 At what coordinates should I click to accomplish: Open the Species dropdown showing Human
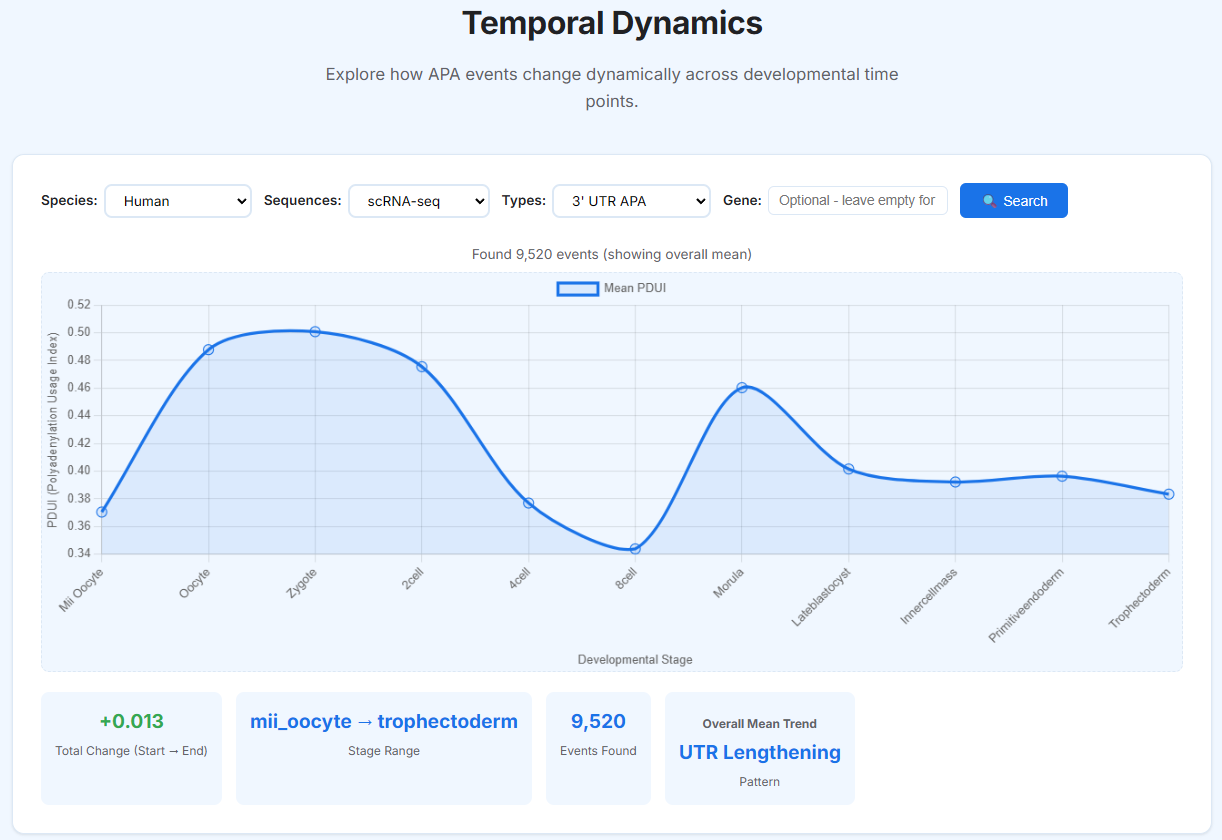point(178,200)
